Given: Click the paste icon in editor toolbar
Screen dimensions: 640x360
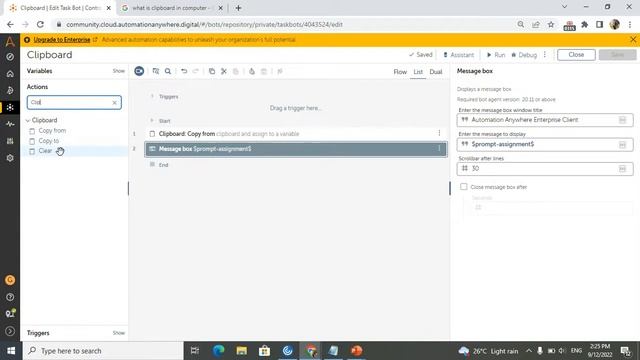Looking at the screenshot, I should click(x=236, y=71).
